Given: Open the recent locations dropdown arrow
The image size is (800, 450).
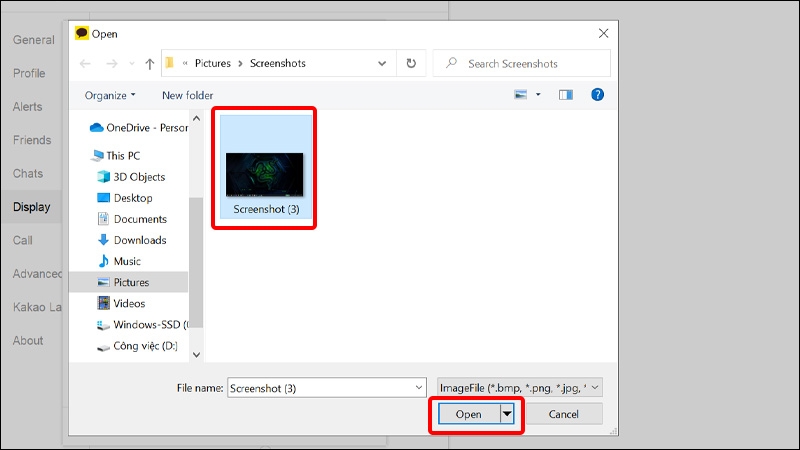Looking at the screenshot, I should click(x=132, y=64).
